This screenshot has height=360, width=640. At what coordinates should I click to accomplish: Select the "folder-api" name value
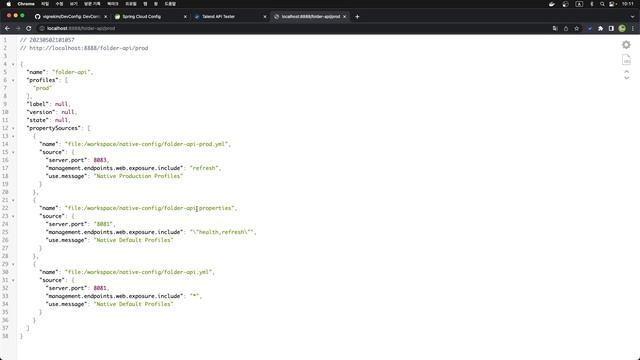[x=71, y=72]
